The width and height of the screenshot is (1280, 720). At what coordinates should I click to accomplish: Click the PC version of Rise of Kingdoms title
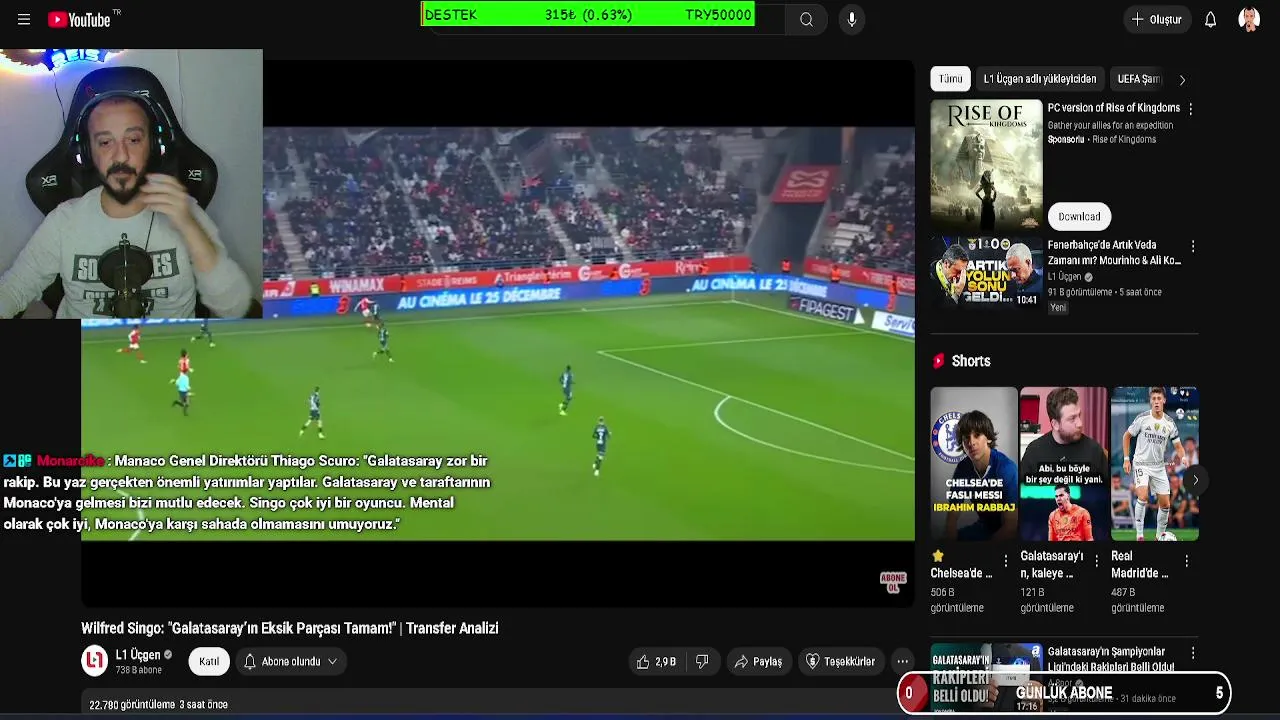1114,108
